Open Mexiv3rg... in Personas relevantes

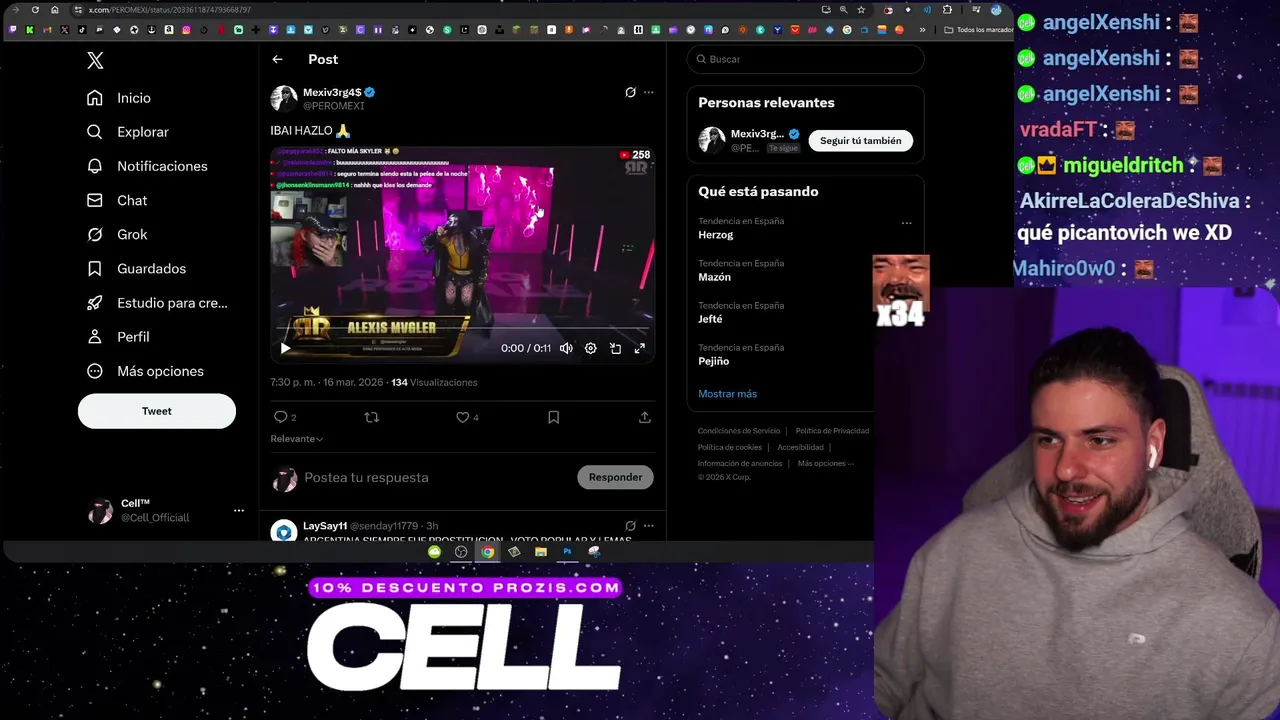[757, 134]
